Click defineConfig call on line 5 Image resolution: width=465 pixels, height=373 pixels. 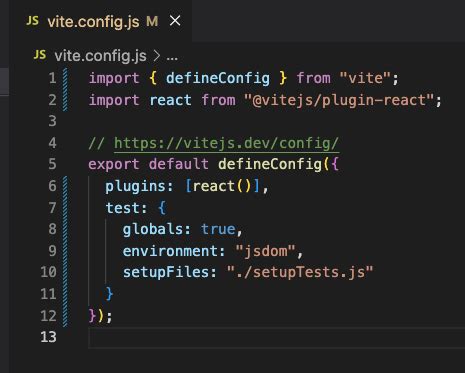tap(270, 164)
